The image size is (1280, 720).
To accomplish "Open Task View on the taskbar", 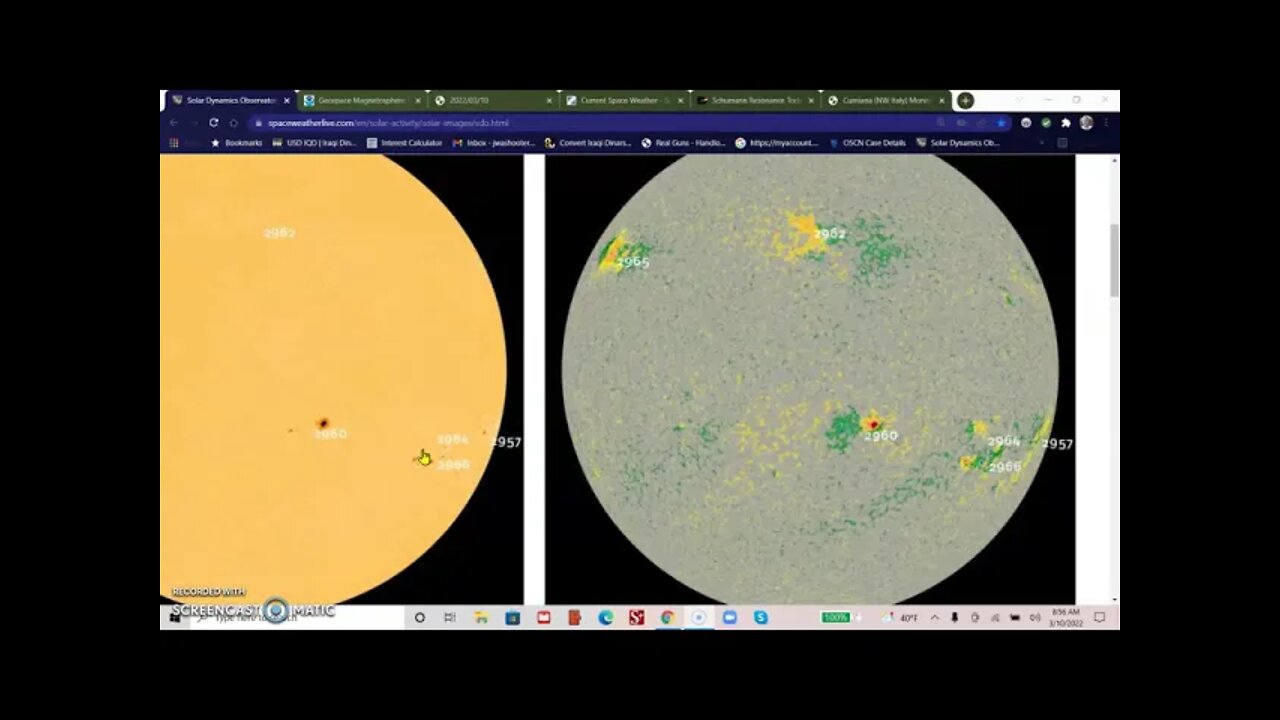I will 450,618.
